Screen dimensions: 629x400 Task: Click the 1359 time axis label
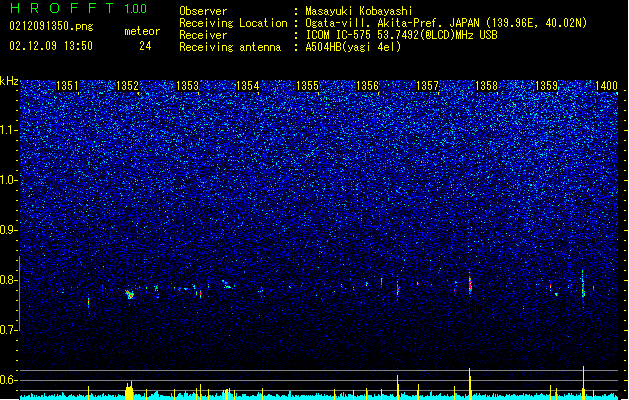[x=546, y=86]
